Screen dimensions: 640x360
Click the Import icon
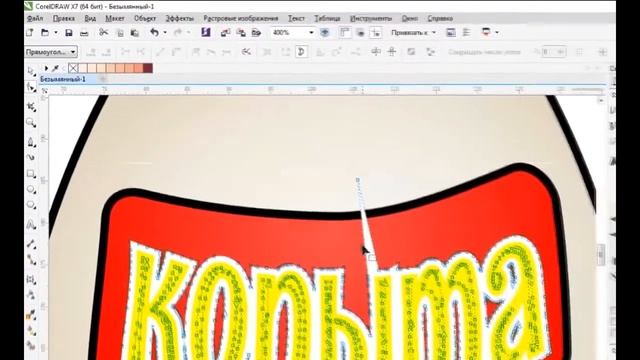[225, 33]
